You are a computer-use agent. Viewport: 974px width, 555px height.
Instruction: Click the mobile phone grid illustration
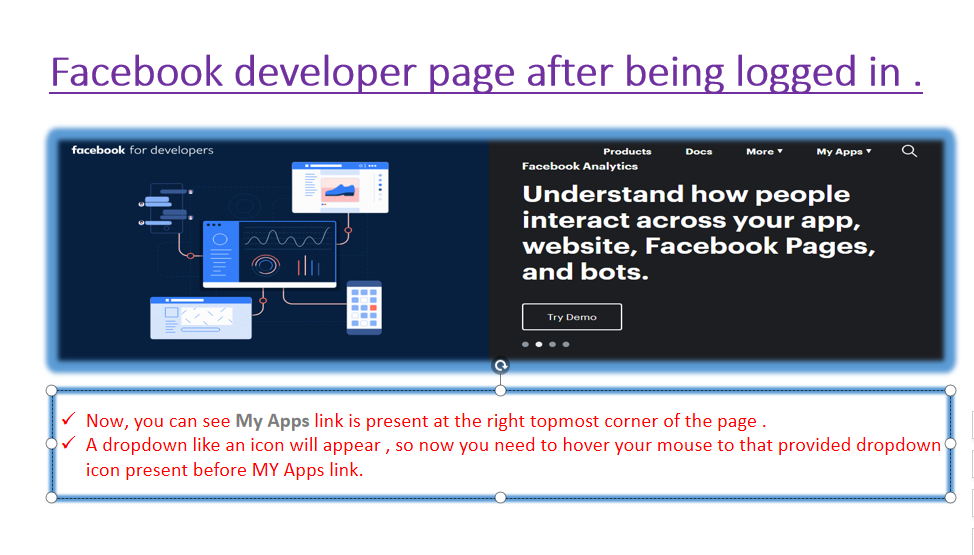(x=364, y=308)
